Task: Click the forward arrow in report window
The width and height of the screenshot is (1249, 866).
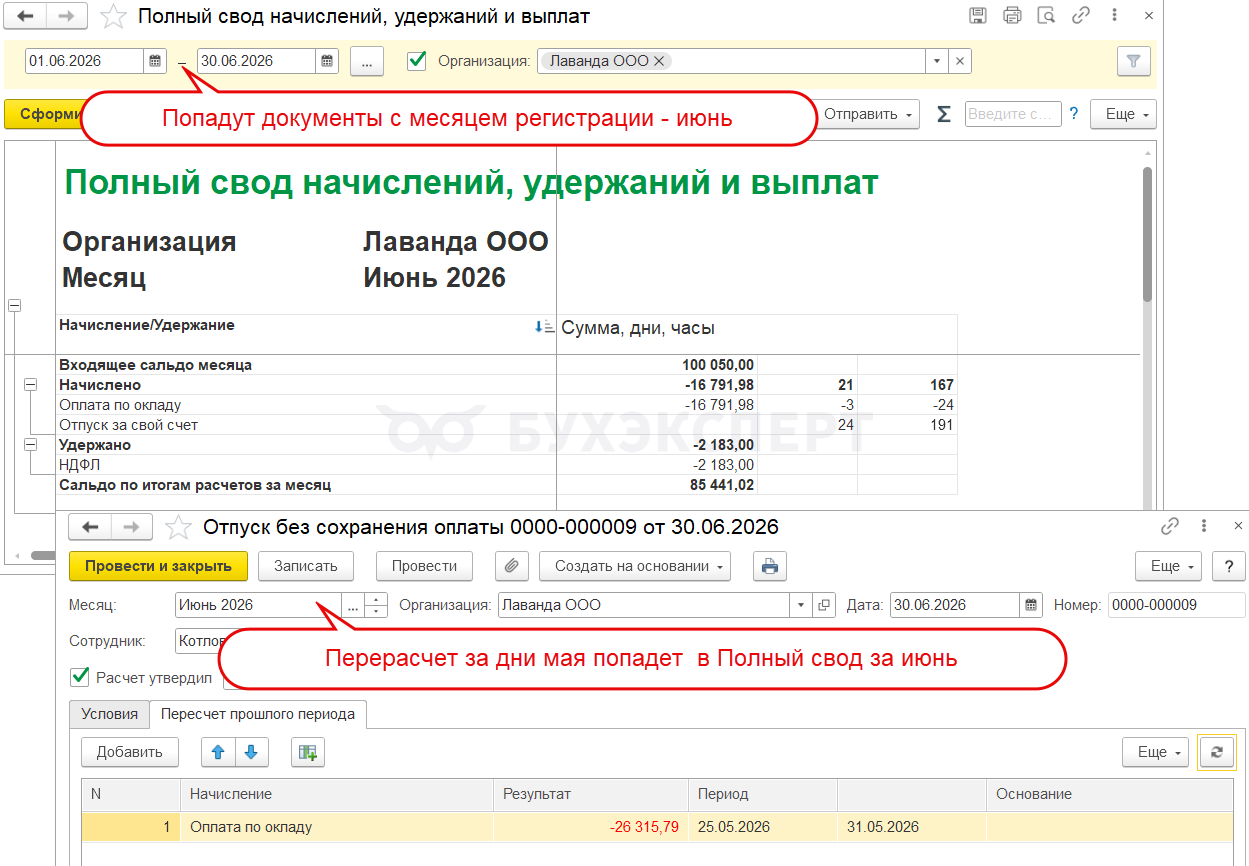Action: pos(67,16)
